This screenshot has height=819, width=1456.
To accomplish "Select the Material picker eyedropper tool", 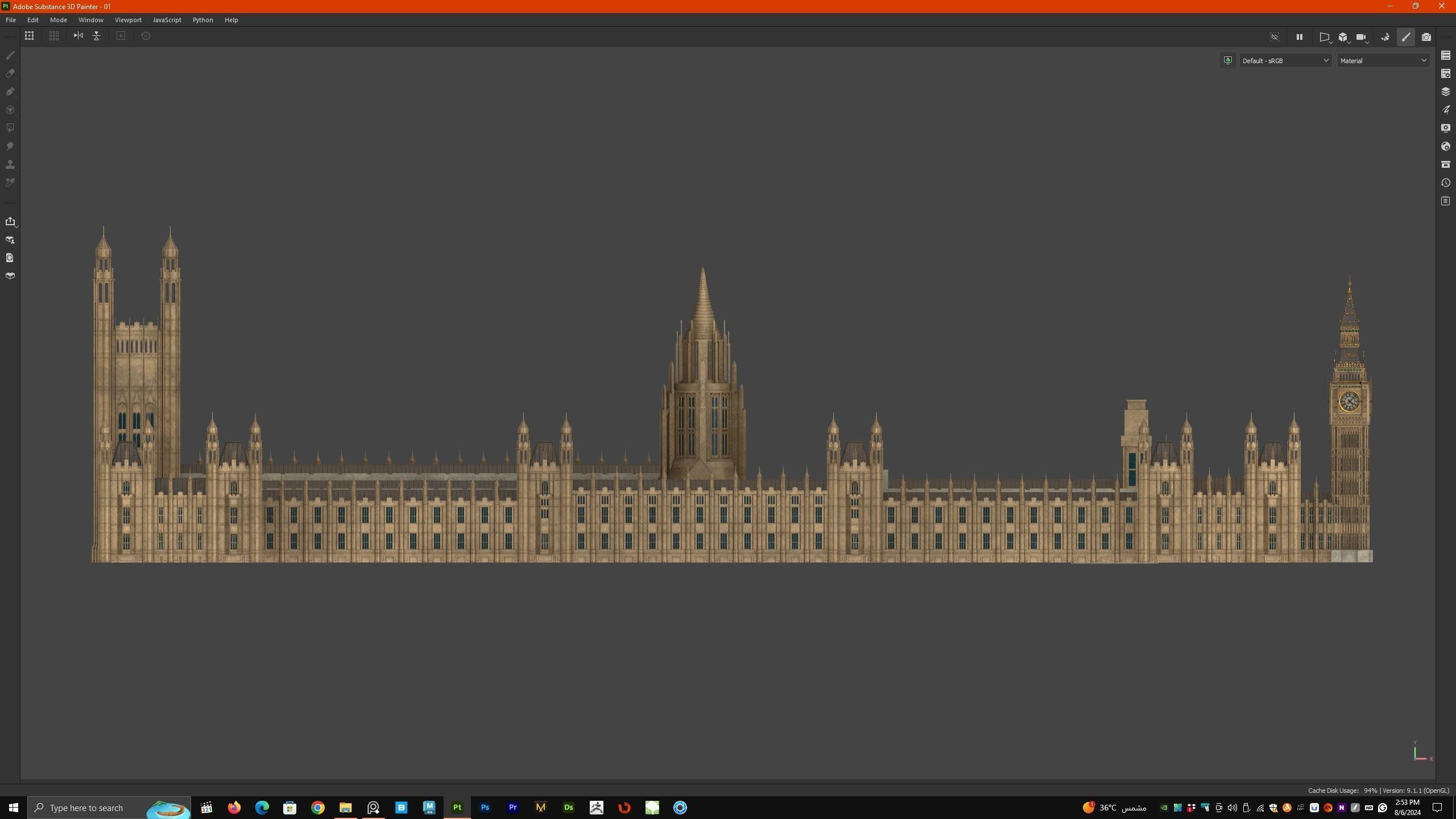I will click(x=10, y=183).
